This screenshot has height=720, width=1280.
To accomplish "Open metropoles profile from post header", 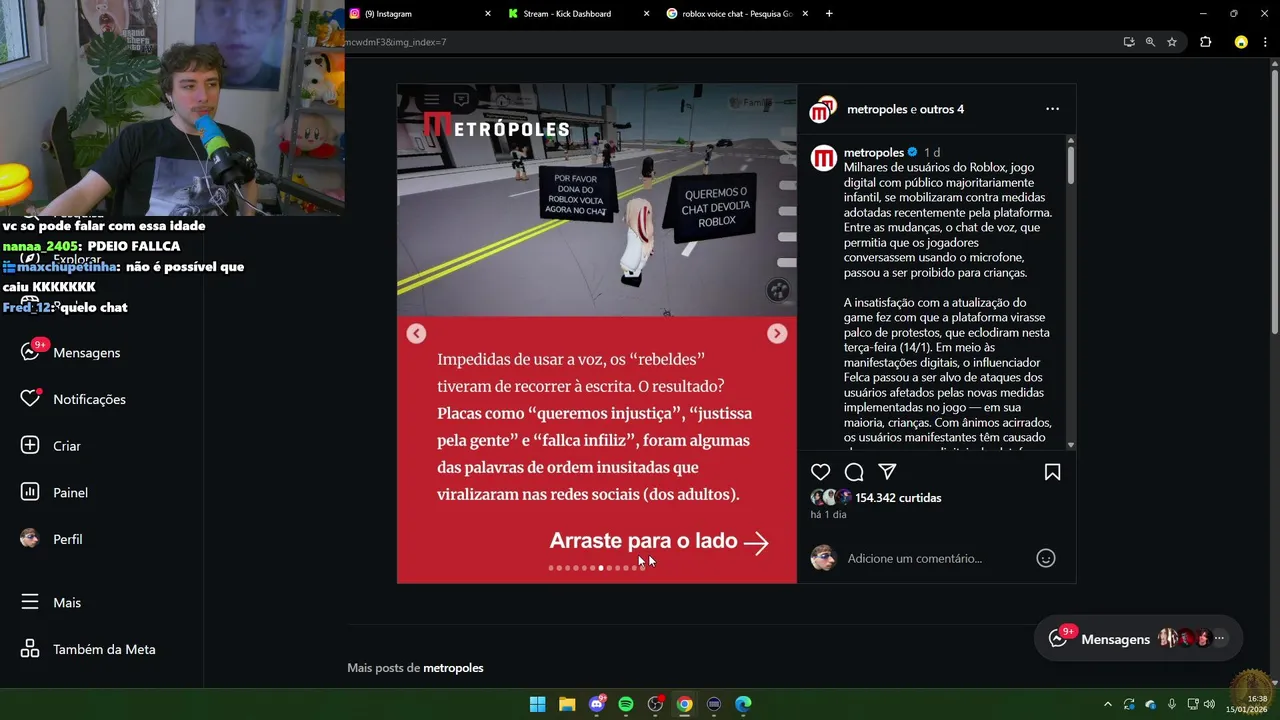I will point(877,109).
